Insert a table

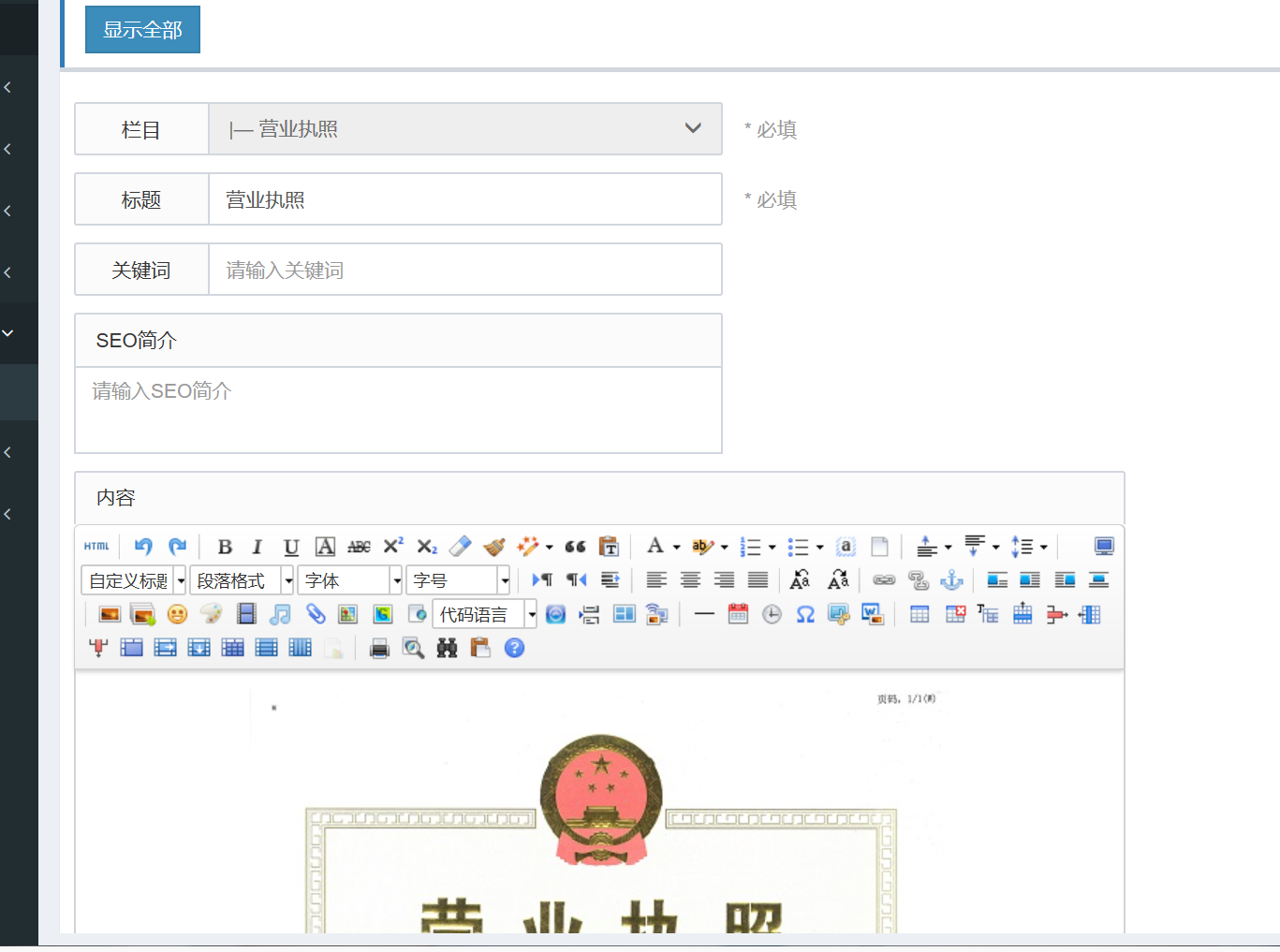point(920,614)
